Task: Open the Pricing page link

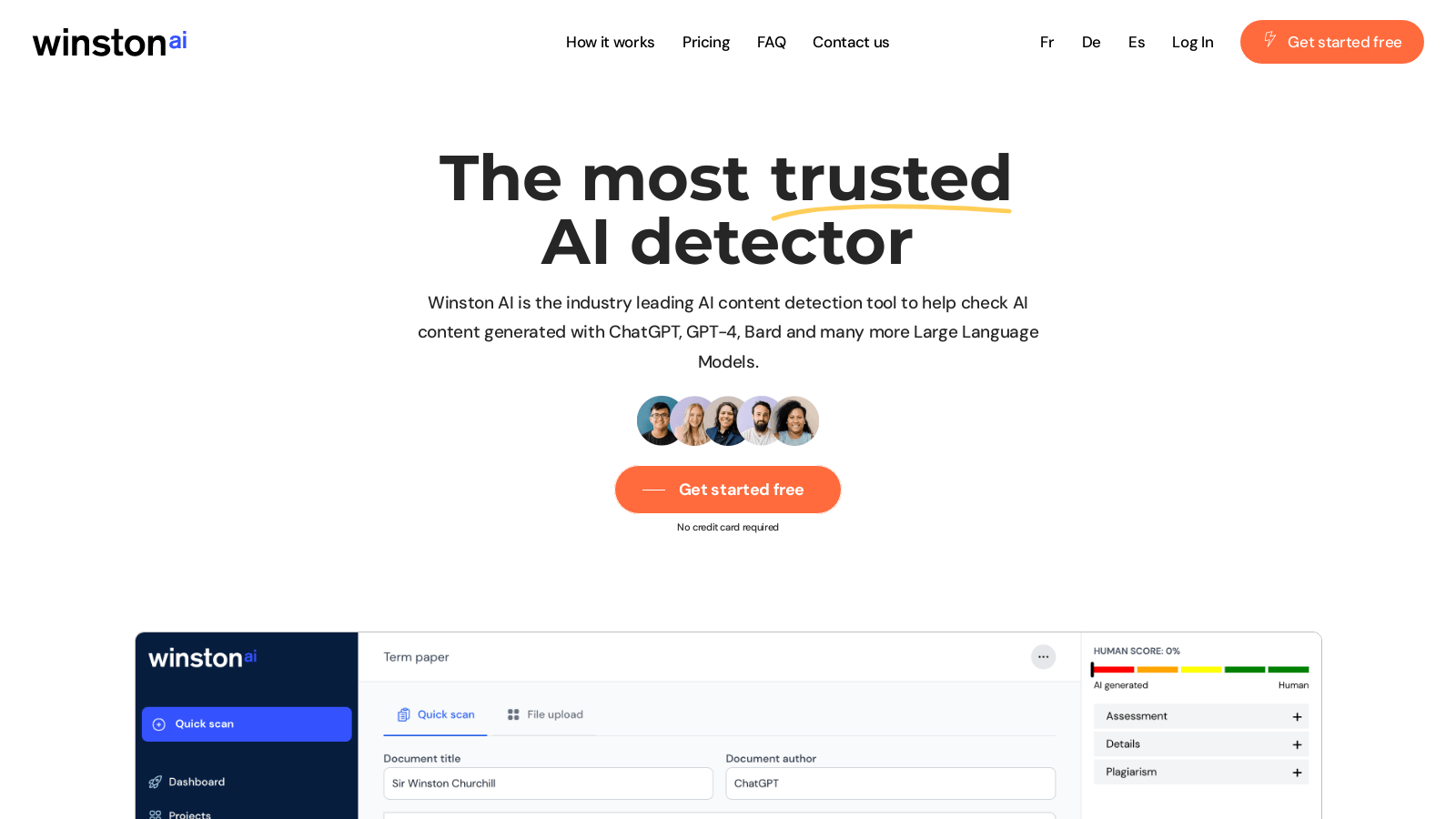Action: pyautogui.click(x=706, y=42)
